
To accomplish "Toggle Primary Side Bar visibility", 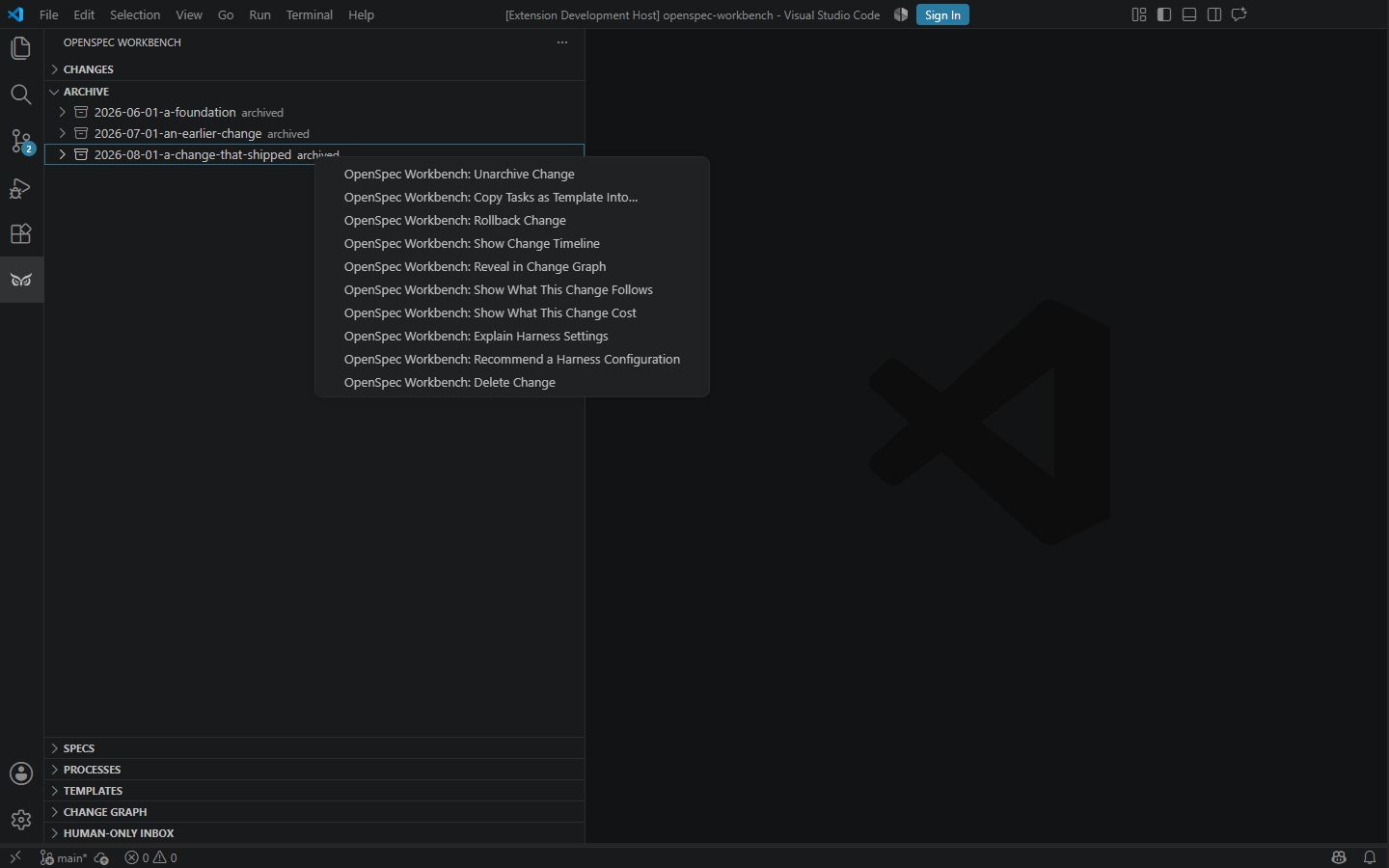I will tap(1164, 14).
